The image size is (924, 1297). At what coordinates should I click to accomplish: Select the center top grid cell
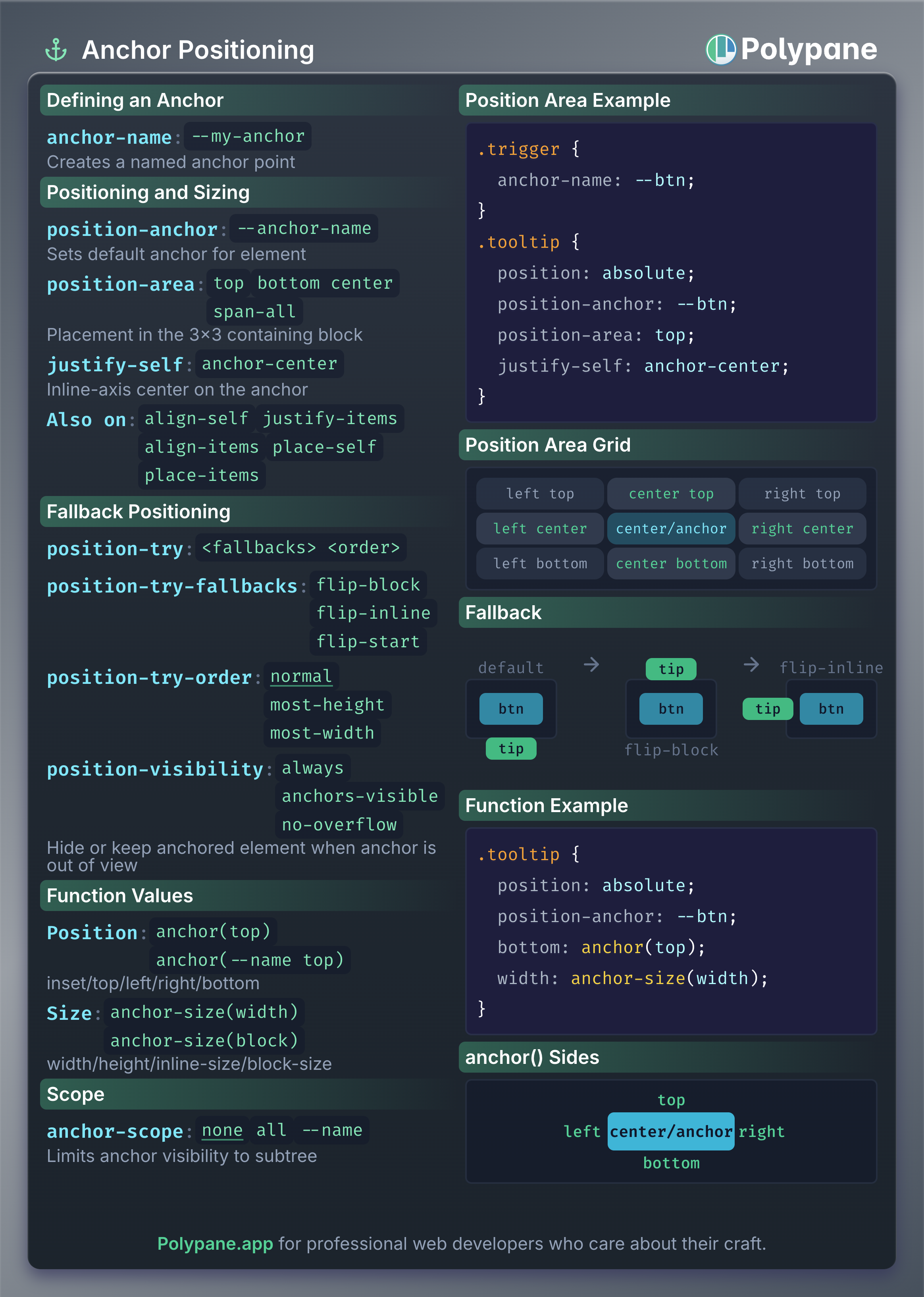coord(671,493)
